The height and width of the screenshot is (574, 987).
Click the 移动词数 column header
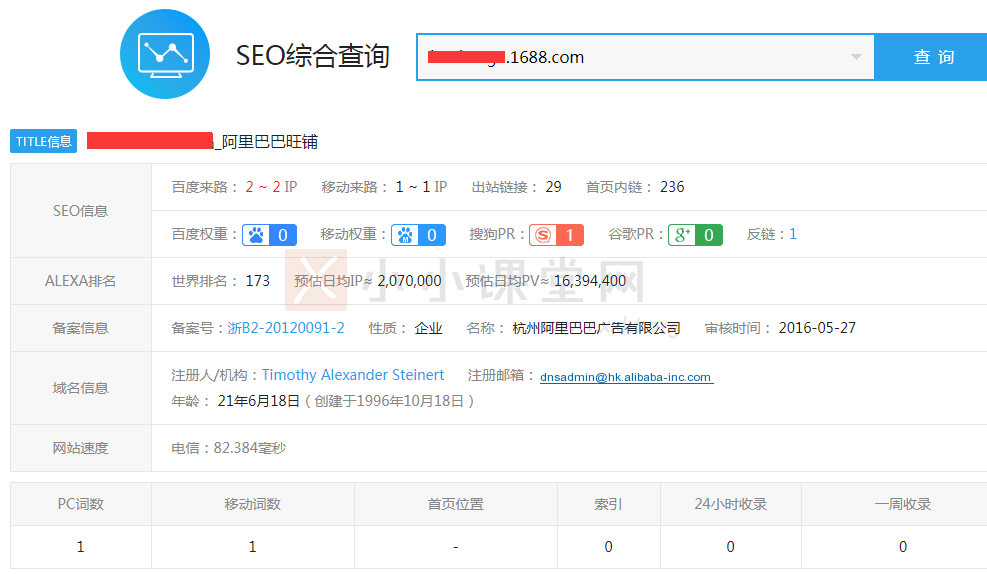point(252,504)
